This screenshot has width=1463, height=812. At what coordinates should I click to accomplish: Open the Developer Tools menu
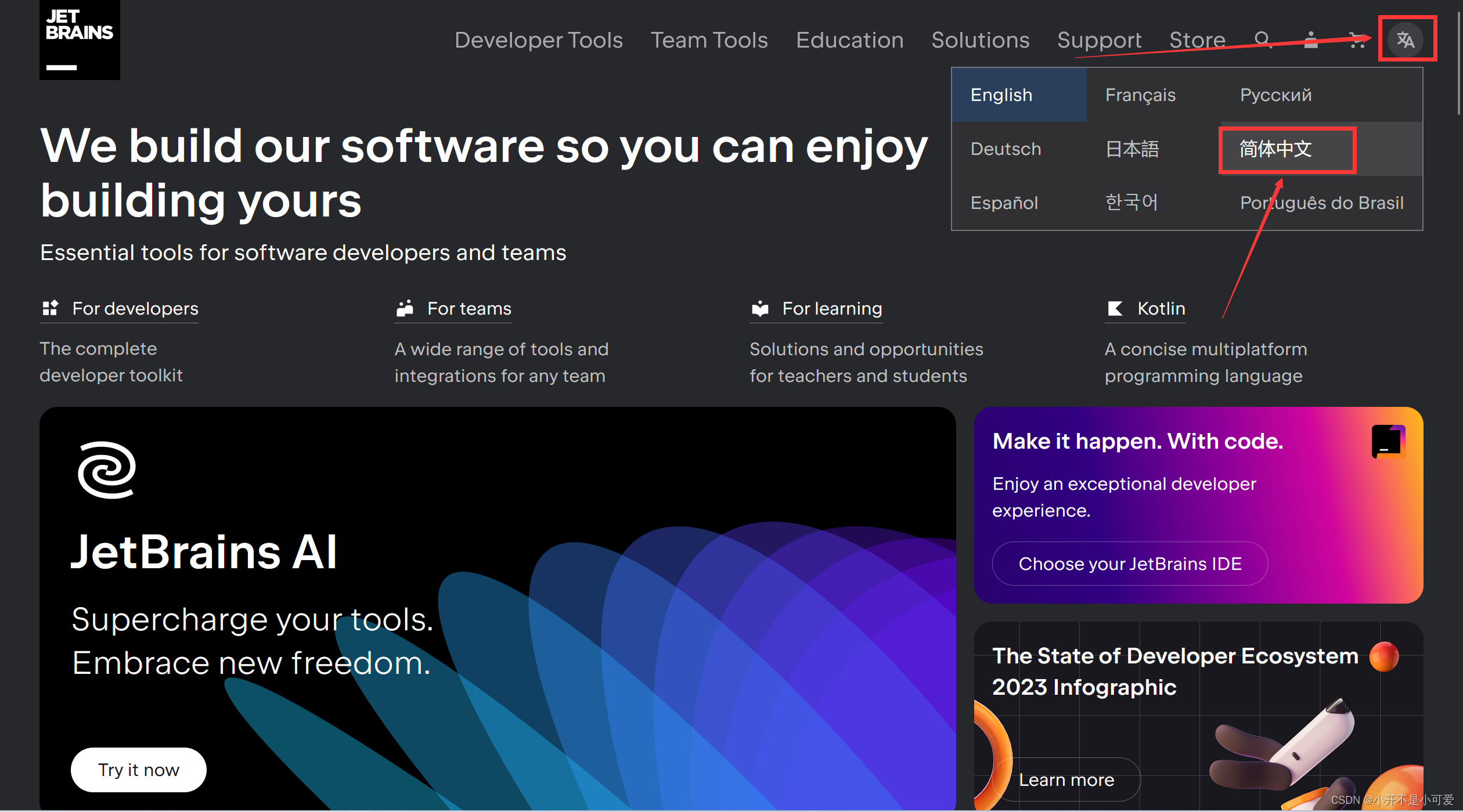(x=538, y=40)
